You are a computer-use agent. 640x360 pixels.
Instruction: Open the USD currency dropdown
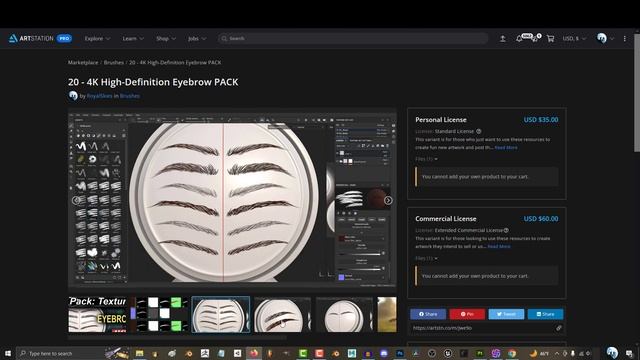tap(574, 38)
